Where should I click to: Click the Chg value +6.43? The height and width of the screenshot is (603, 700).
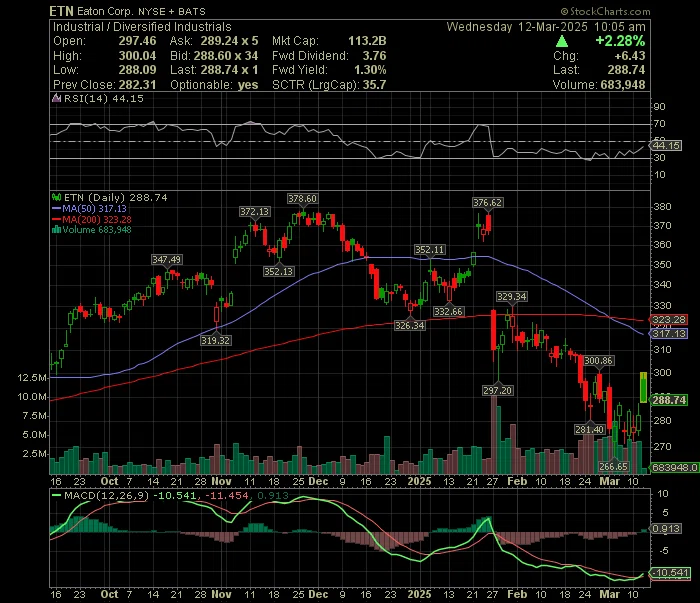pyautogui.click(x=630, y=56)
